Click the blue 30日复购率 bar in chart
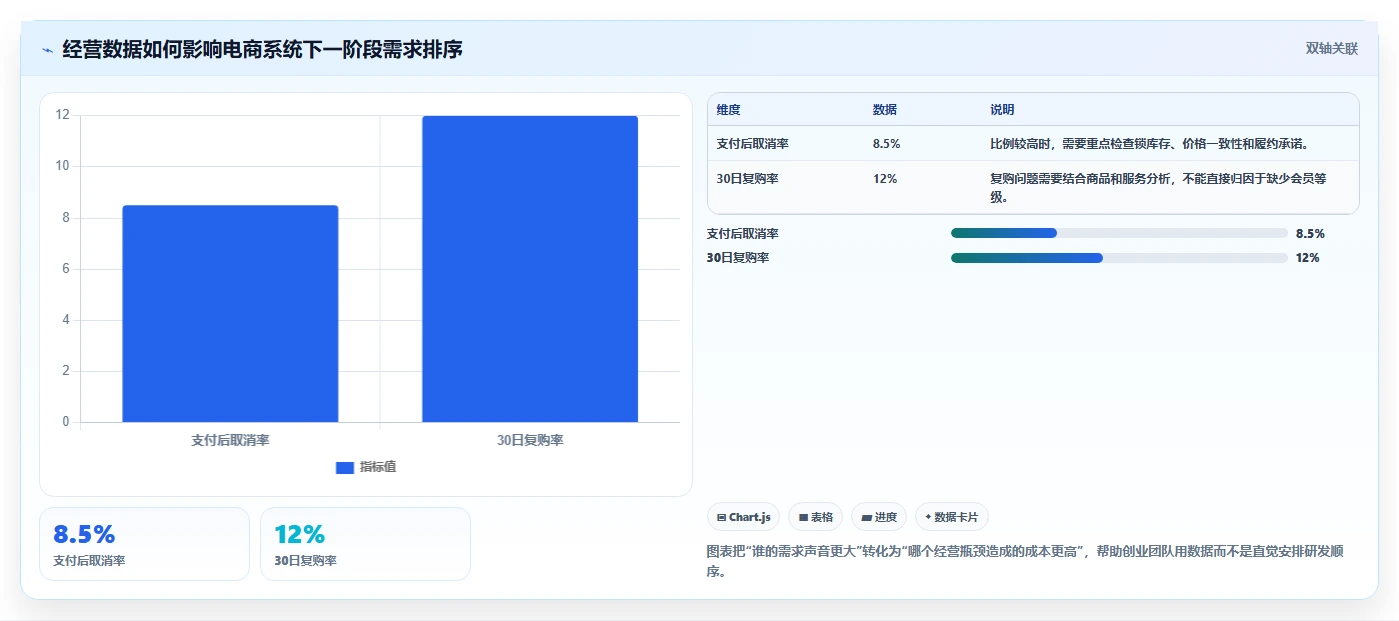The height and width of the screenshot is (621, 1399). (x=530, y=269)
